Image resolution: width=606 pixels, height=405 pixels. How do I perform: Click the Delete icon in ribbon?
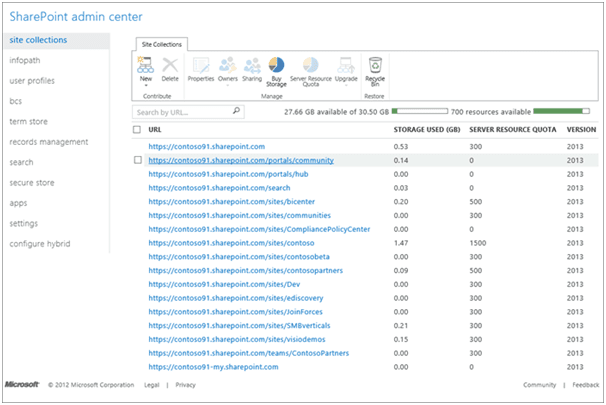(170, 65)
